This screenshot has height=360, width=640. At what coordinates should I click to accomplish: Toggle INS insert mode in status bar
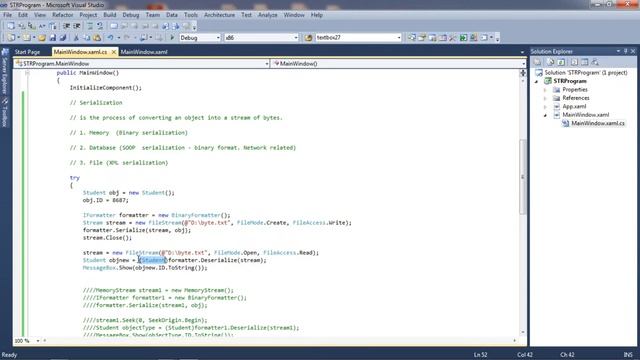point(628,355)
